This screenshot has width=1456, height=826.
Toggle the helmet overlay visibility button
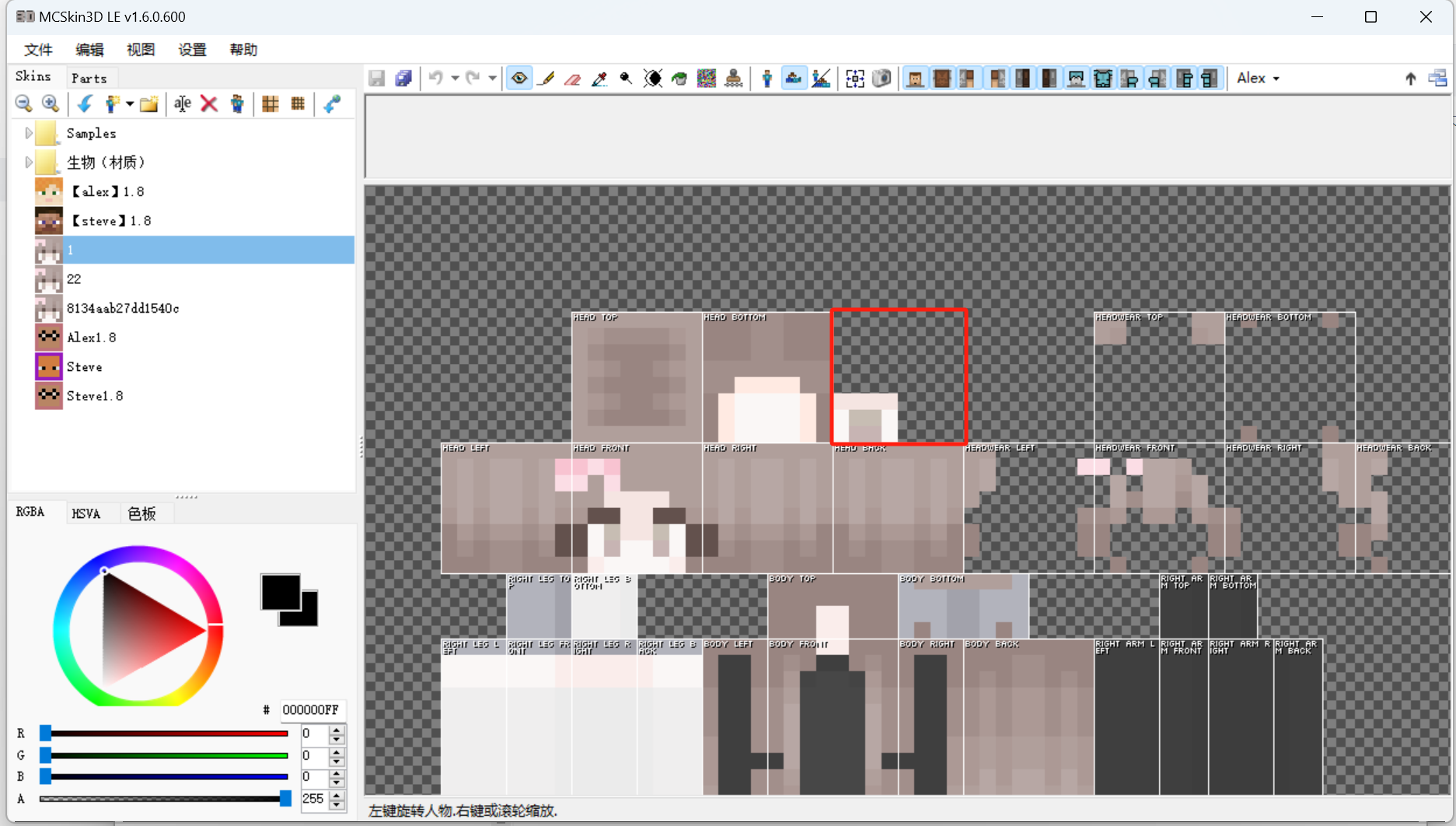(1076, 79)
